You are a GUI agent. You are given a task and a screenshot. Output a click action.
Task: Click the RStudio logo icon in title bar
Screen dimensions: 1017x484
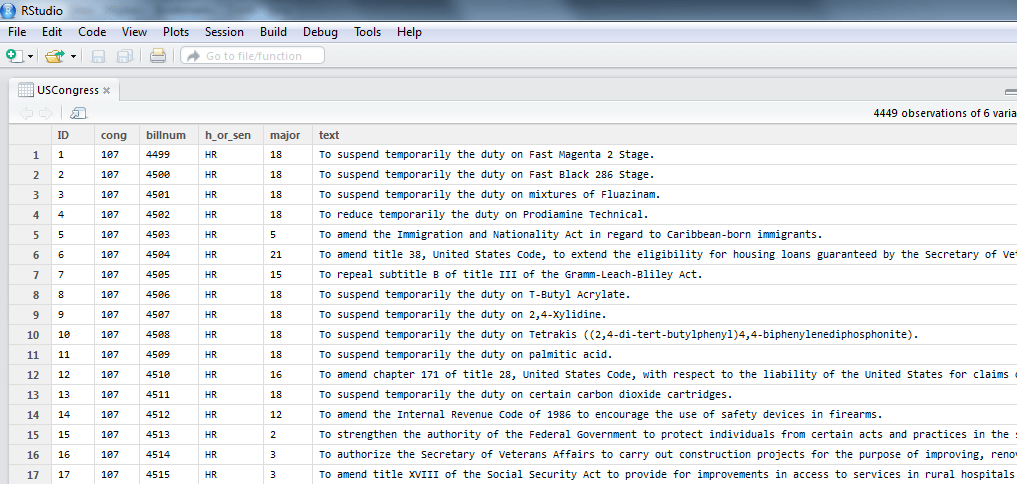(x=9, y=10)
